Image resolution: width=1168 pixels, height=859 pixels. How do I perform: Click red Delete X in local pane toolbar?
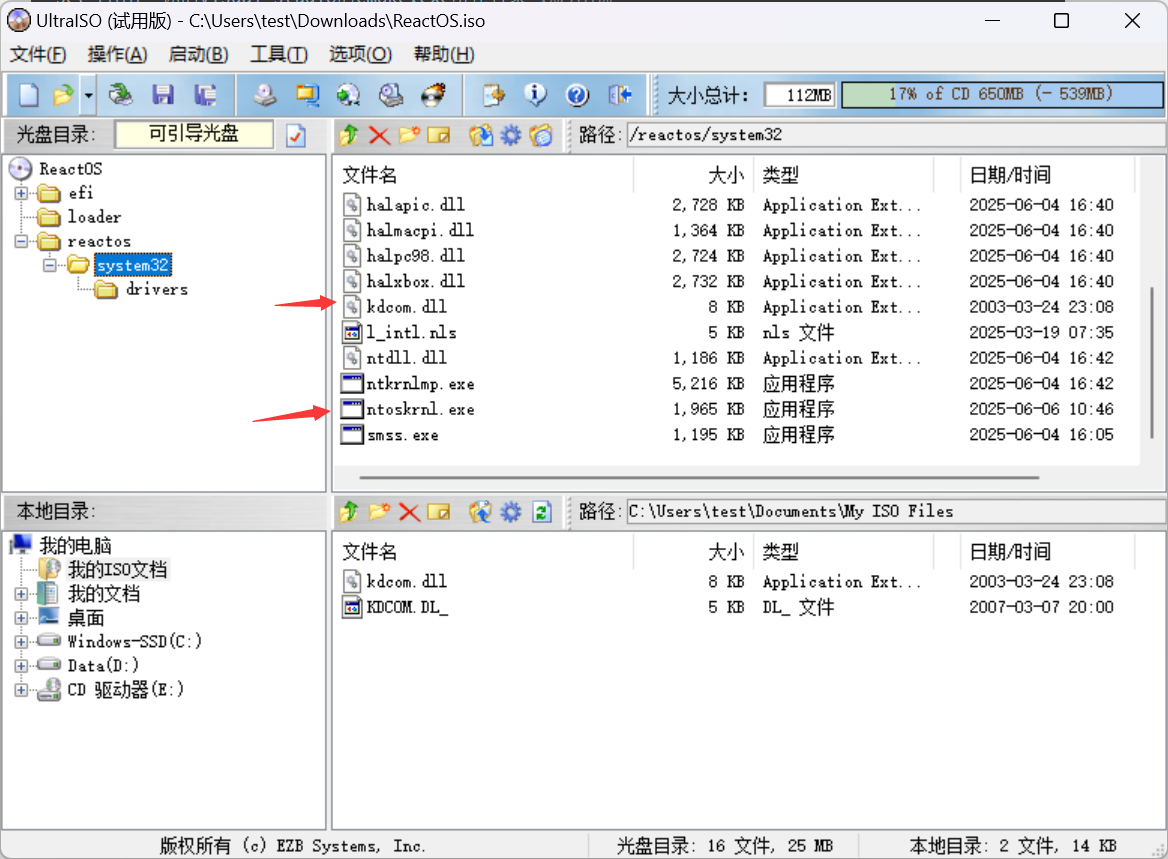click(409, 512)
